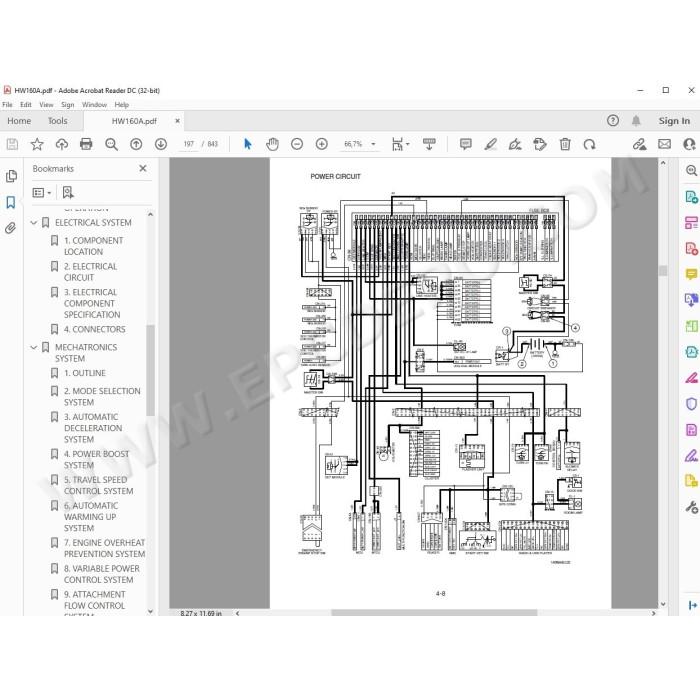The height and width of the screenshot is (700, 700).
Task: Open More Tools wrench icon
Action: (x=691, y=508)
